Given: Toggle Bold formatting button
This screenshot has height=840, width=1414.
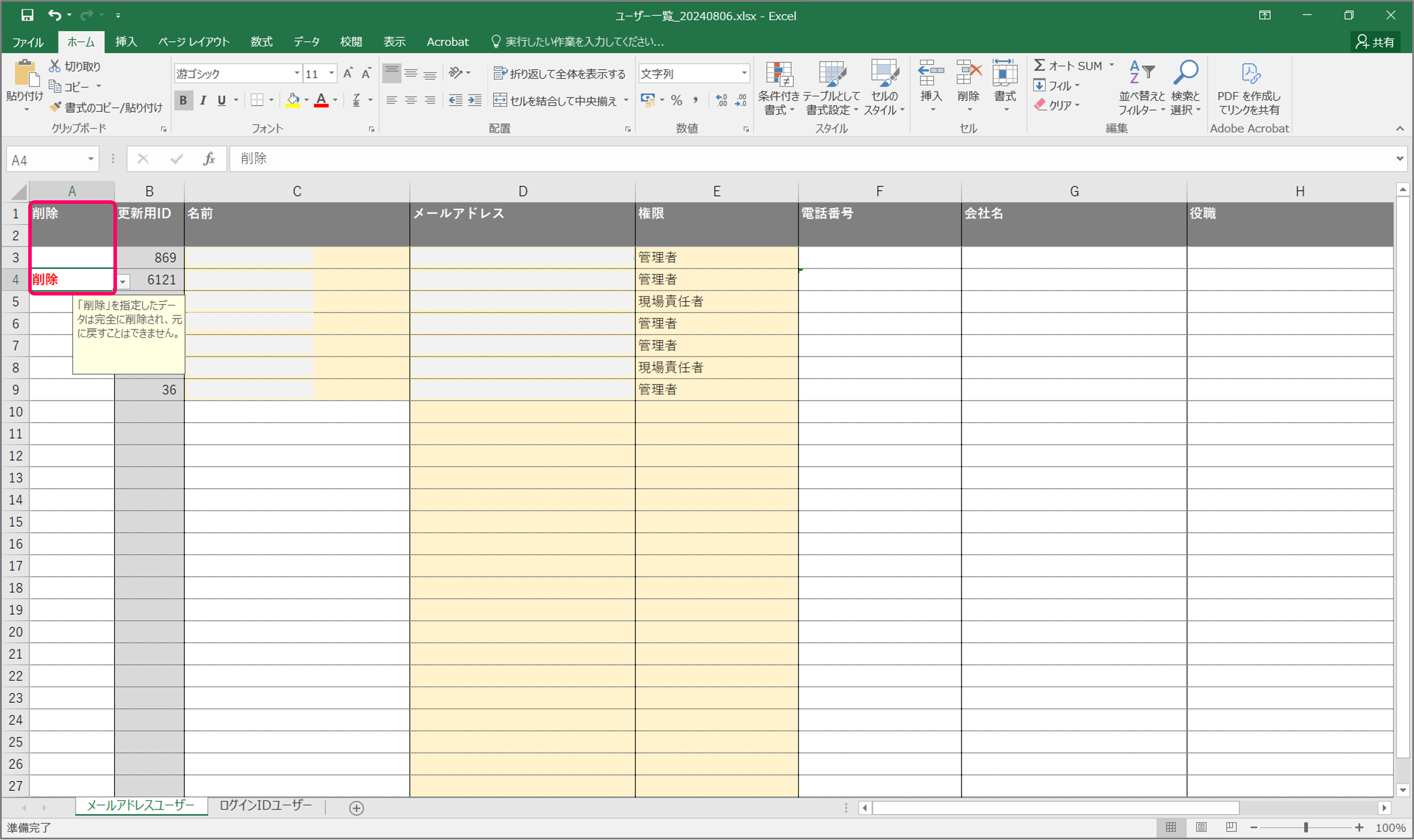Looking at the screenshot, I should [183, 100].
